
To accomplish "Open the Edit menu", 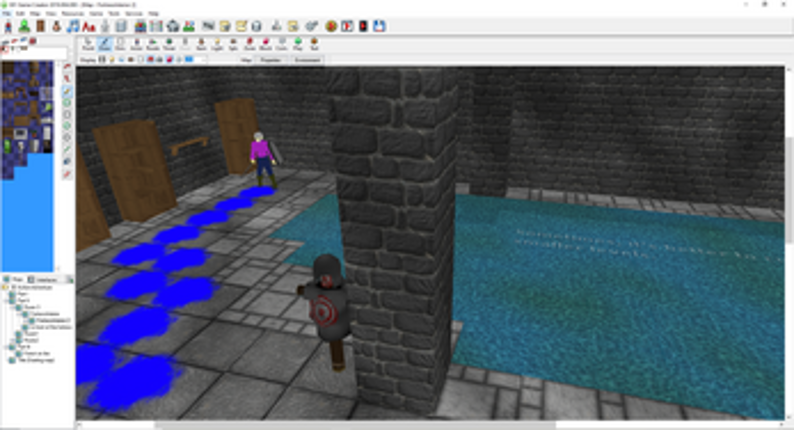I will (20, 14).
